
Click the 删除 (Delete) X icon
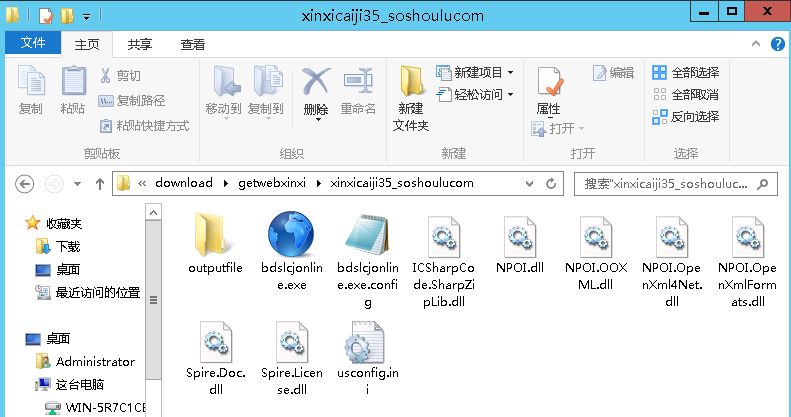(316, 81)
